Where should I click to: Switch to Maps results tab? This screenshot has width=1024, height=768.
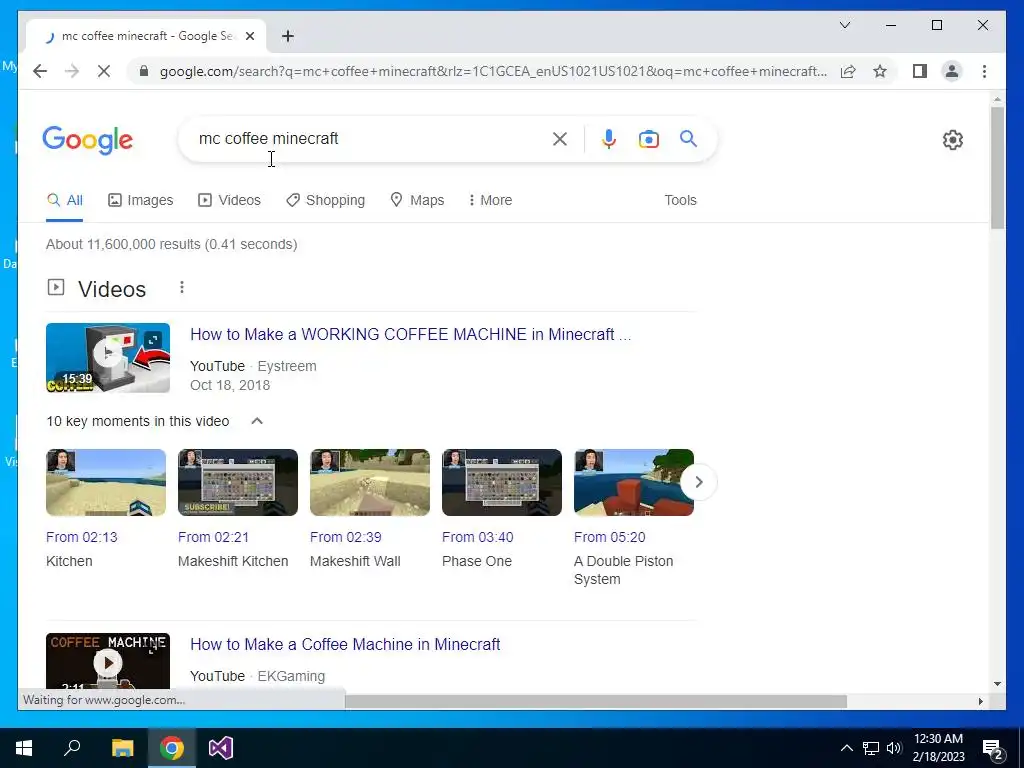point(417,200)
